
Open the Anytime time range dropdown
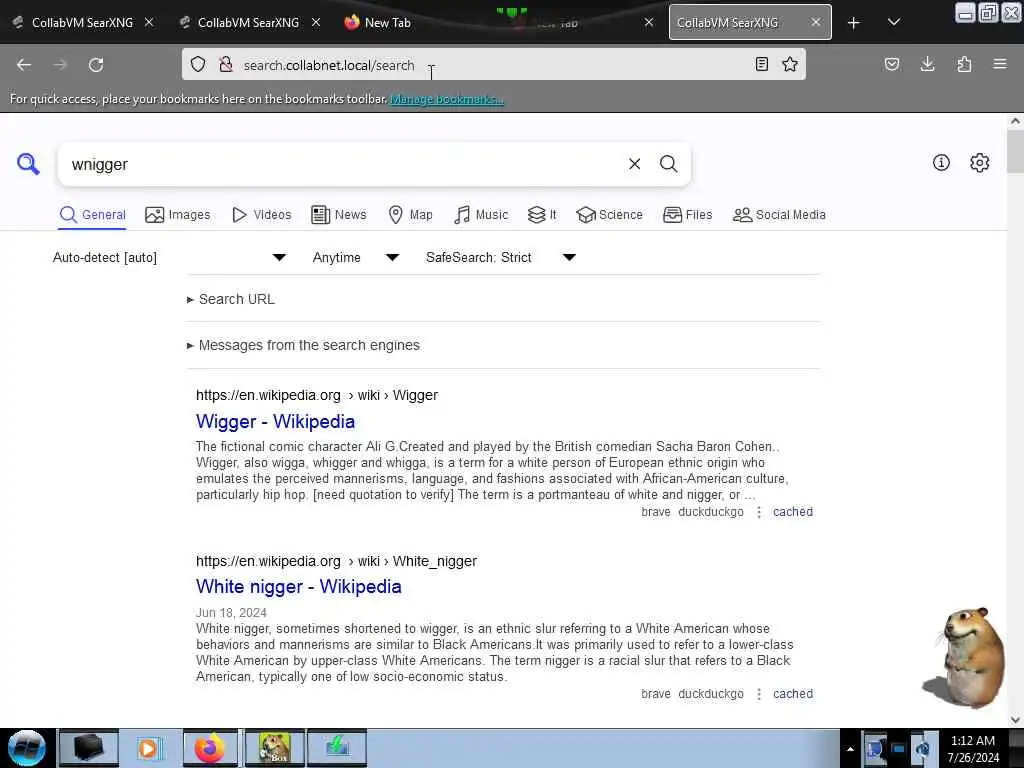(x=356, y=257)
